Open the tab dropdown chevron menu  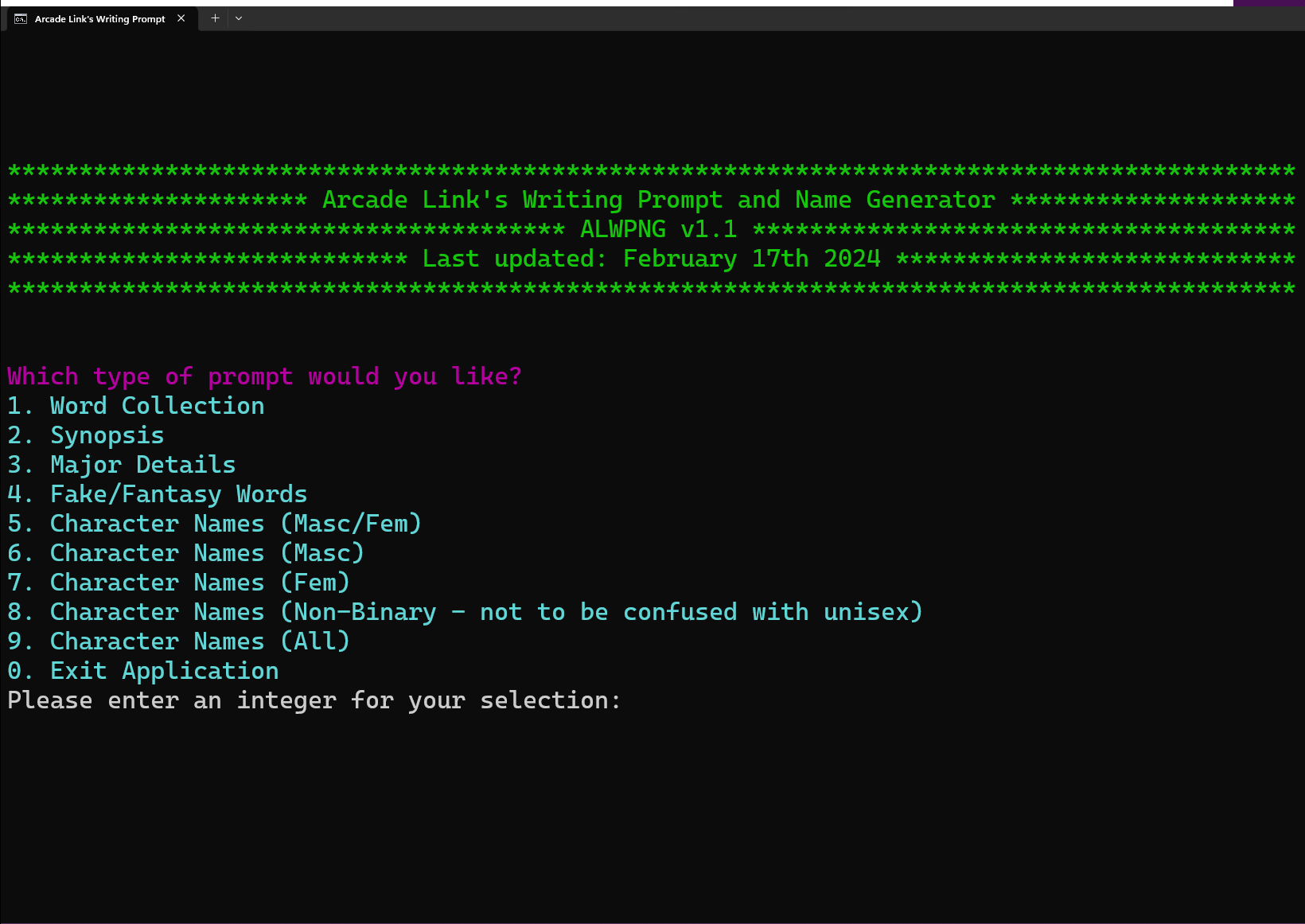click(x=239, y=18)
